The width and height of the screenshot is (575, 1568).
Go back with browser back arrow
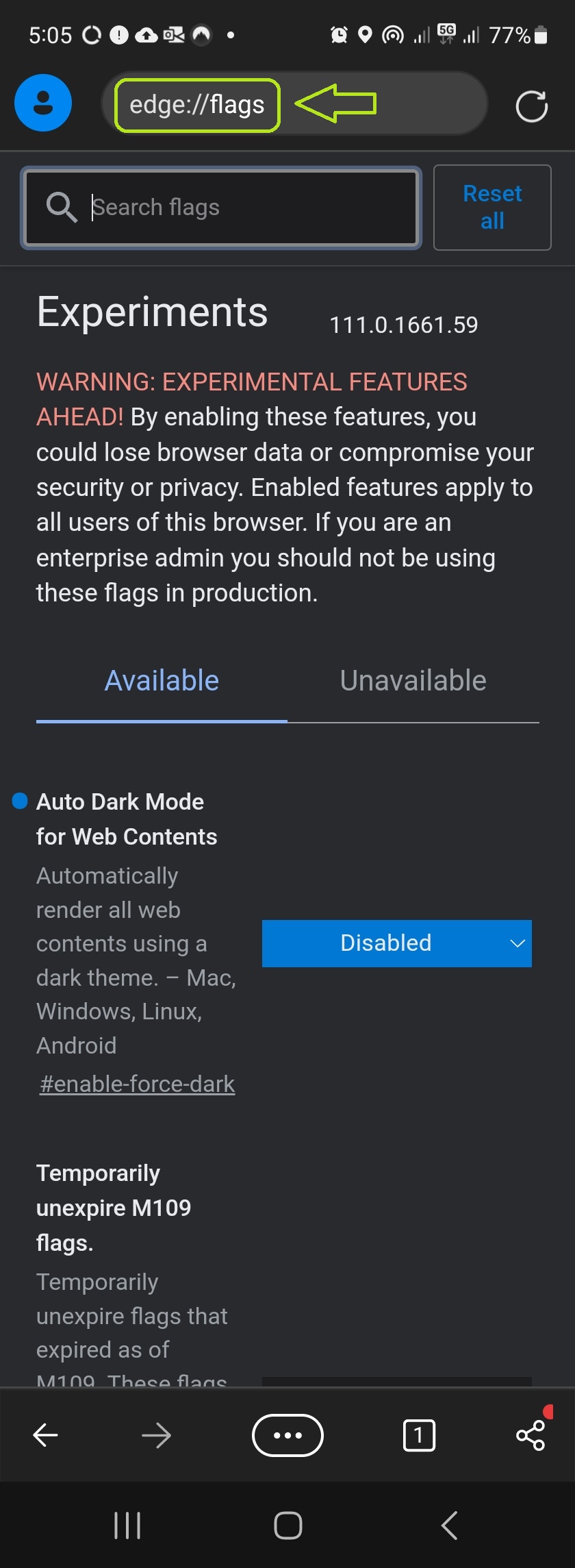[46, 1435]
